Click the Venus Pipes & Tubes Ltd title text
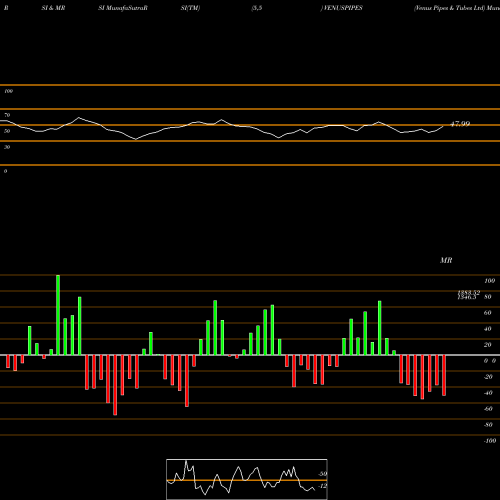Image resolution: width=500 pixels, height=500 pixels. pyautogui.click(x=449, y=8)
